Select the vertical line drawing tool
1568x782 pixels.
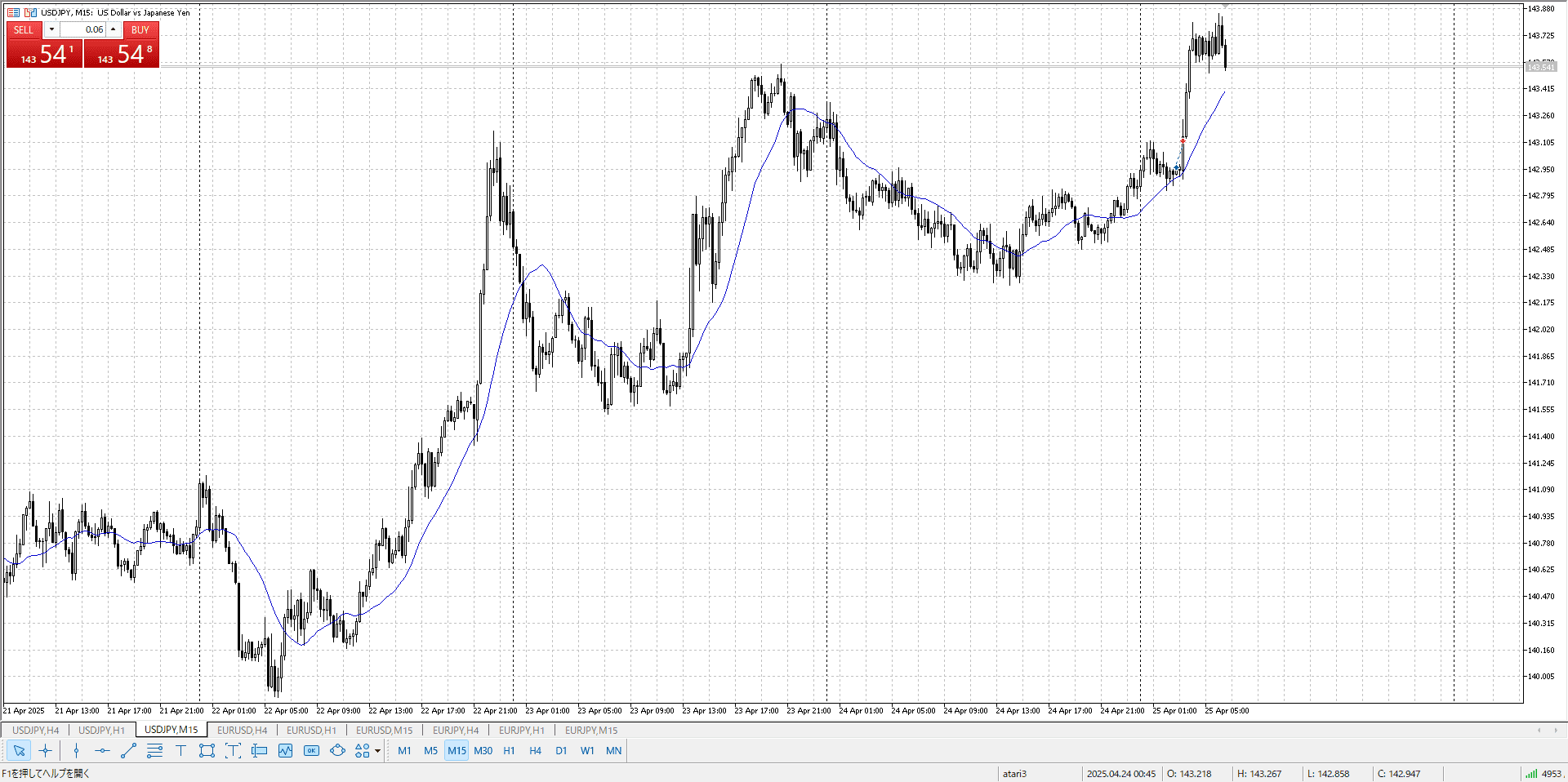click(x=76, y=751)
